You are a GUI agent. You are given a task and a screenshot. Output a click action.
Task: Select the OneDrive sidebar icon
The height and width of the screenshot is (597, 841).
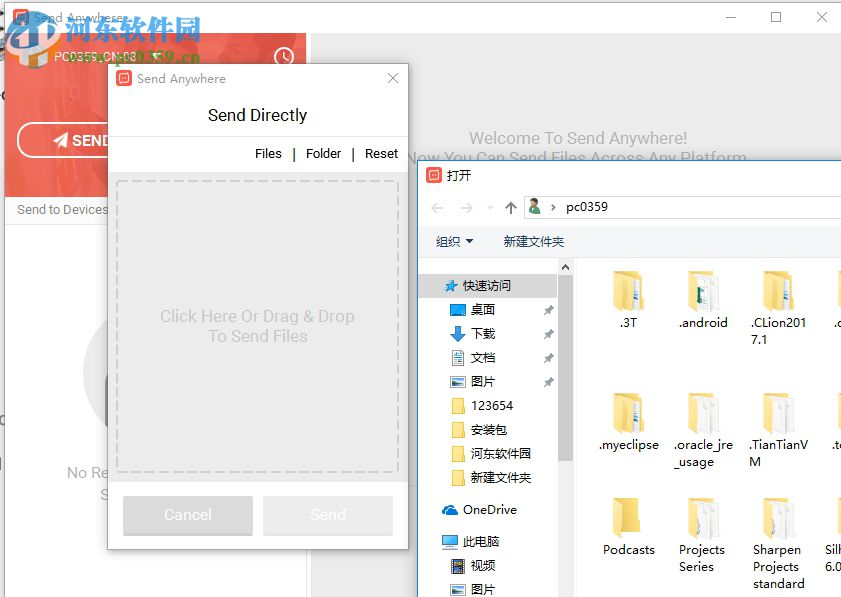tap(451, 510)
